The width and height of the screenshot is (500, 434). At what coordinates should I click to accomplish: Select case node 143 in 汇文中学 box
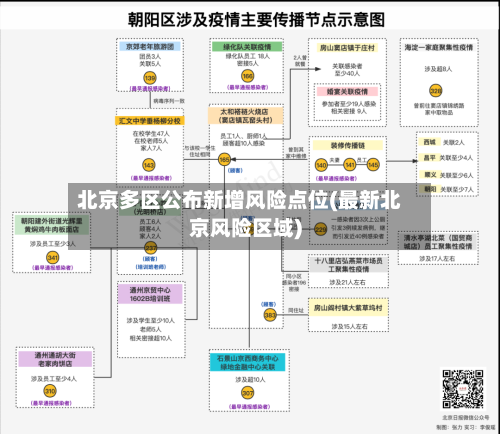[x=149, y=165]
